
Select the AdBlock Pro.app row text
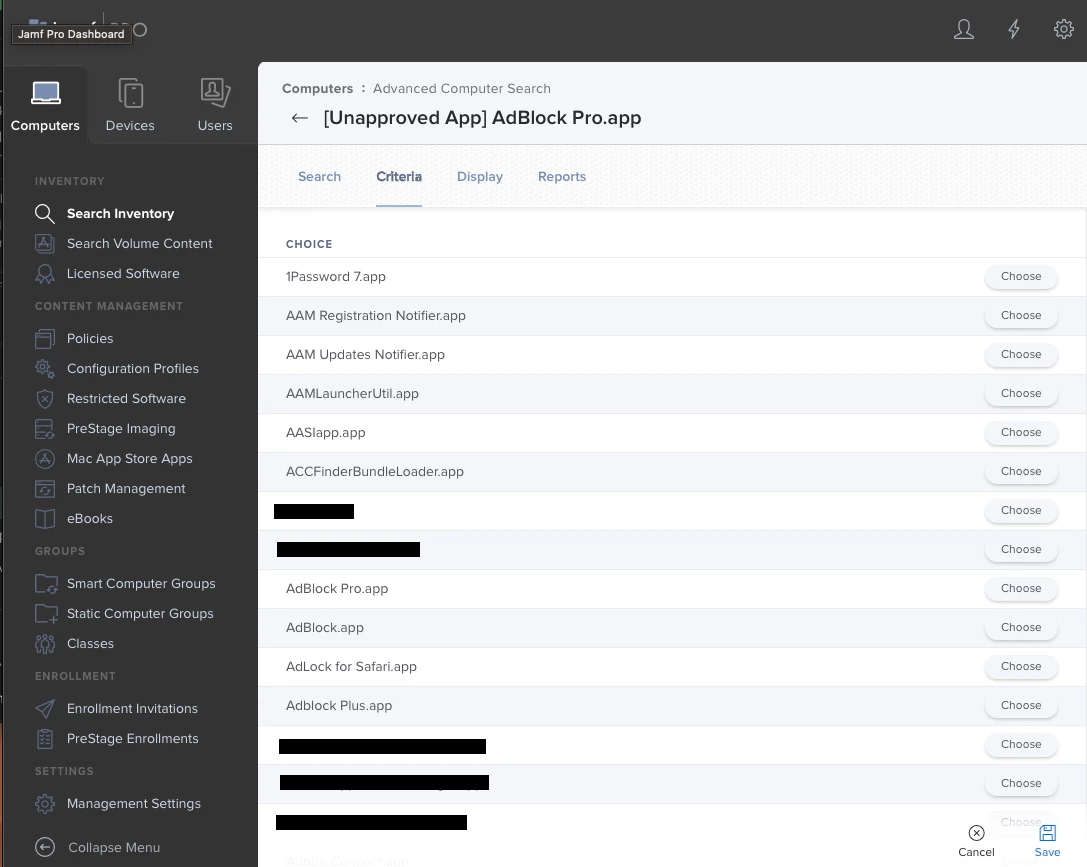(x=337, y=588)
